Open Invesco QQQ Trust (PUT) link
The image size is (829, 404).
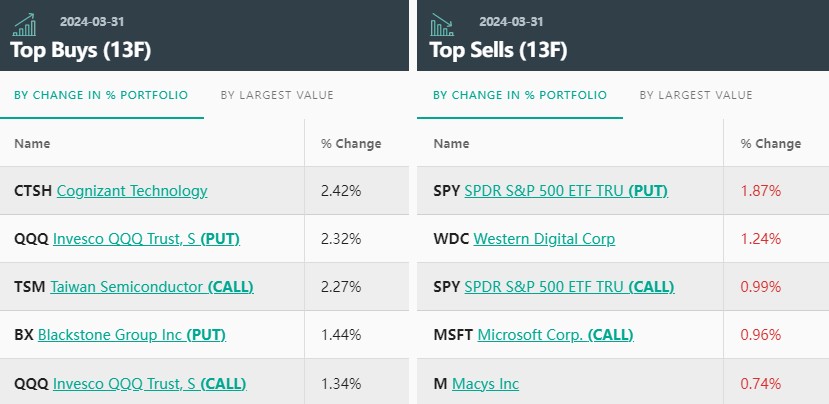click(x=146, y=239)
